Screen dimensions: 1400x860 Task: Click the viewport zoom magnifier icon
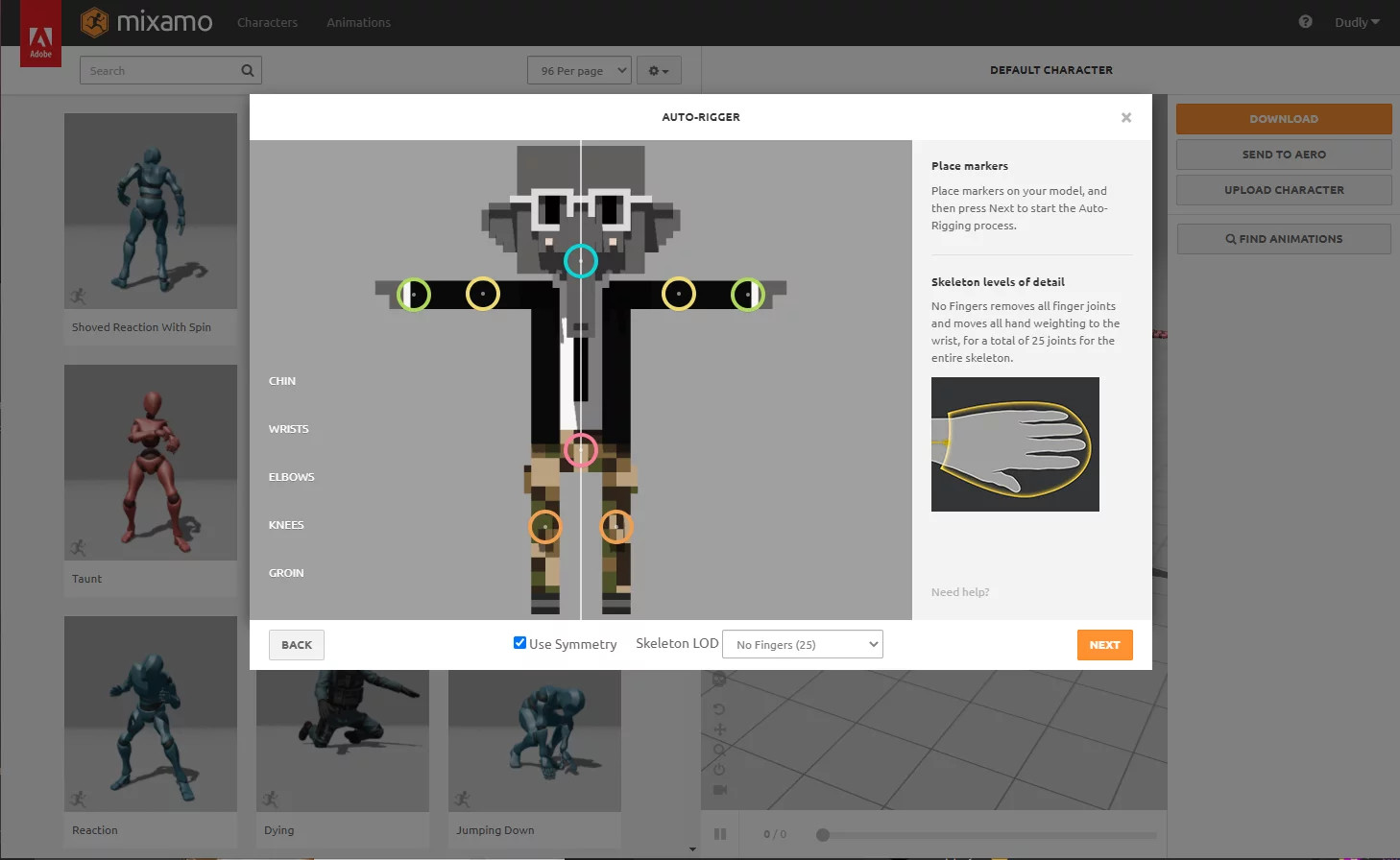click(719, 750)
